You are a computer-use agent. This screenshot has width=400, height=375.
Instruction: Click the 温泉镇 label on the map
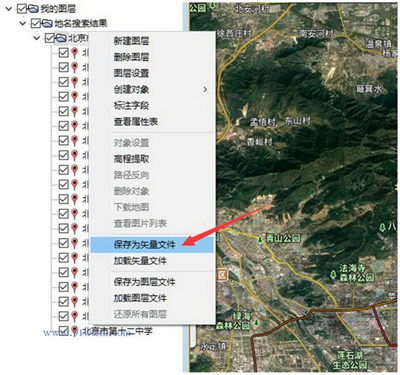coord(379,44)
